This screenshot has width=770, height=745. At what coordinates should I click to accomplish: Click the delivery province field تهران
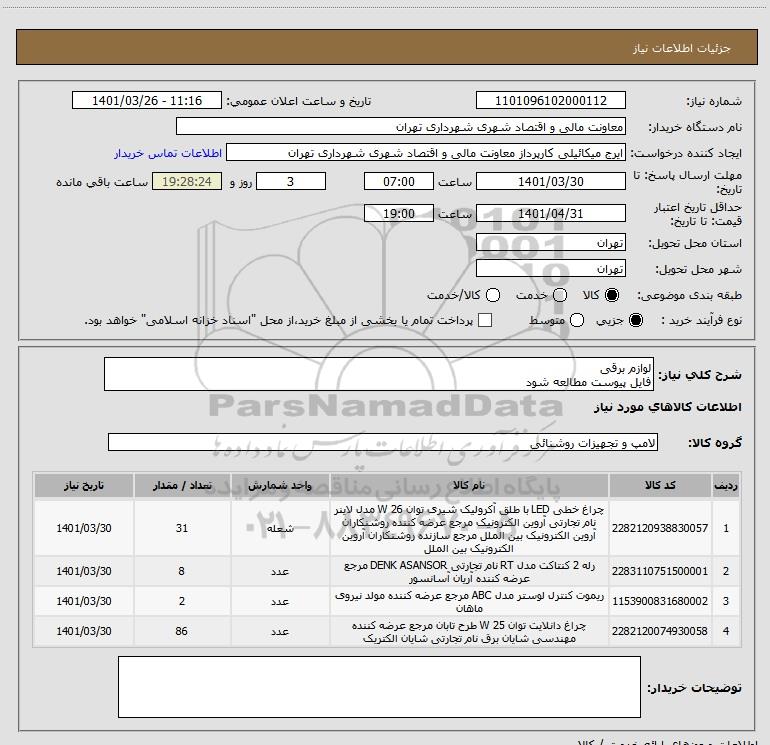550,243
